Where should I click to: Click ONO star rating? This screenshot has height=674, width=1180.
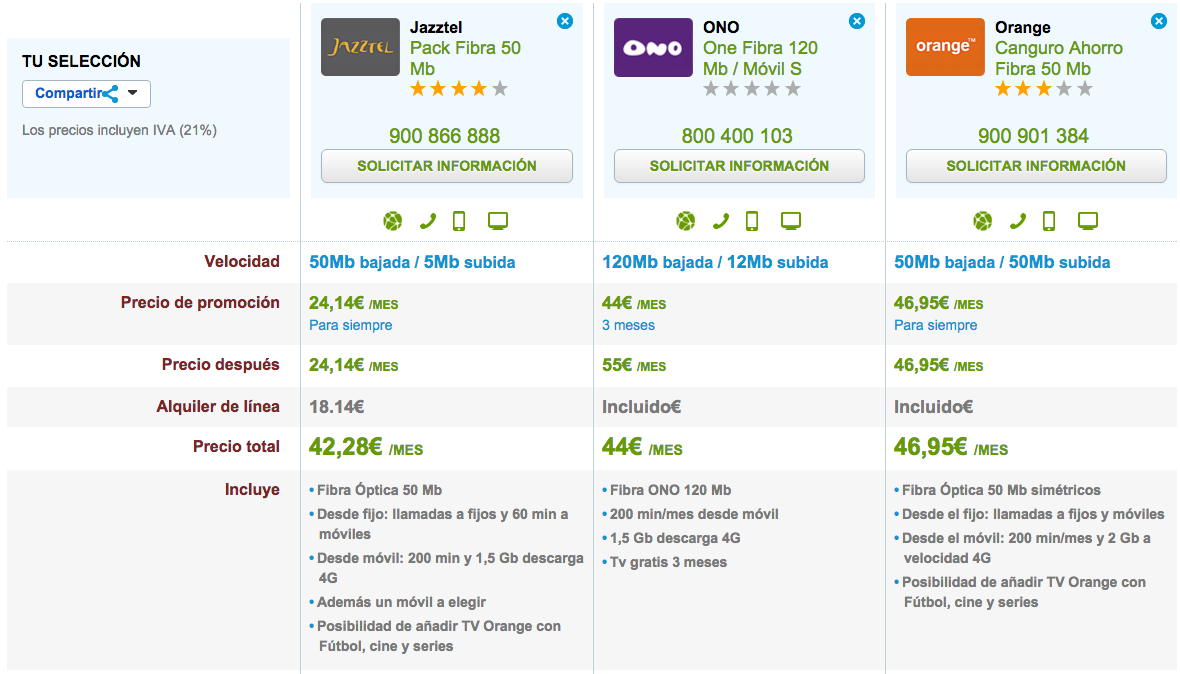752,89
